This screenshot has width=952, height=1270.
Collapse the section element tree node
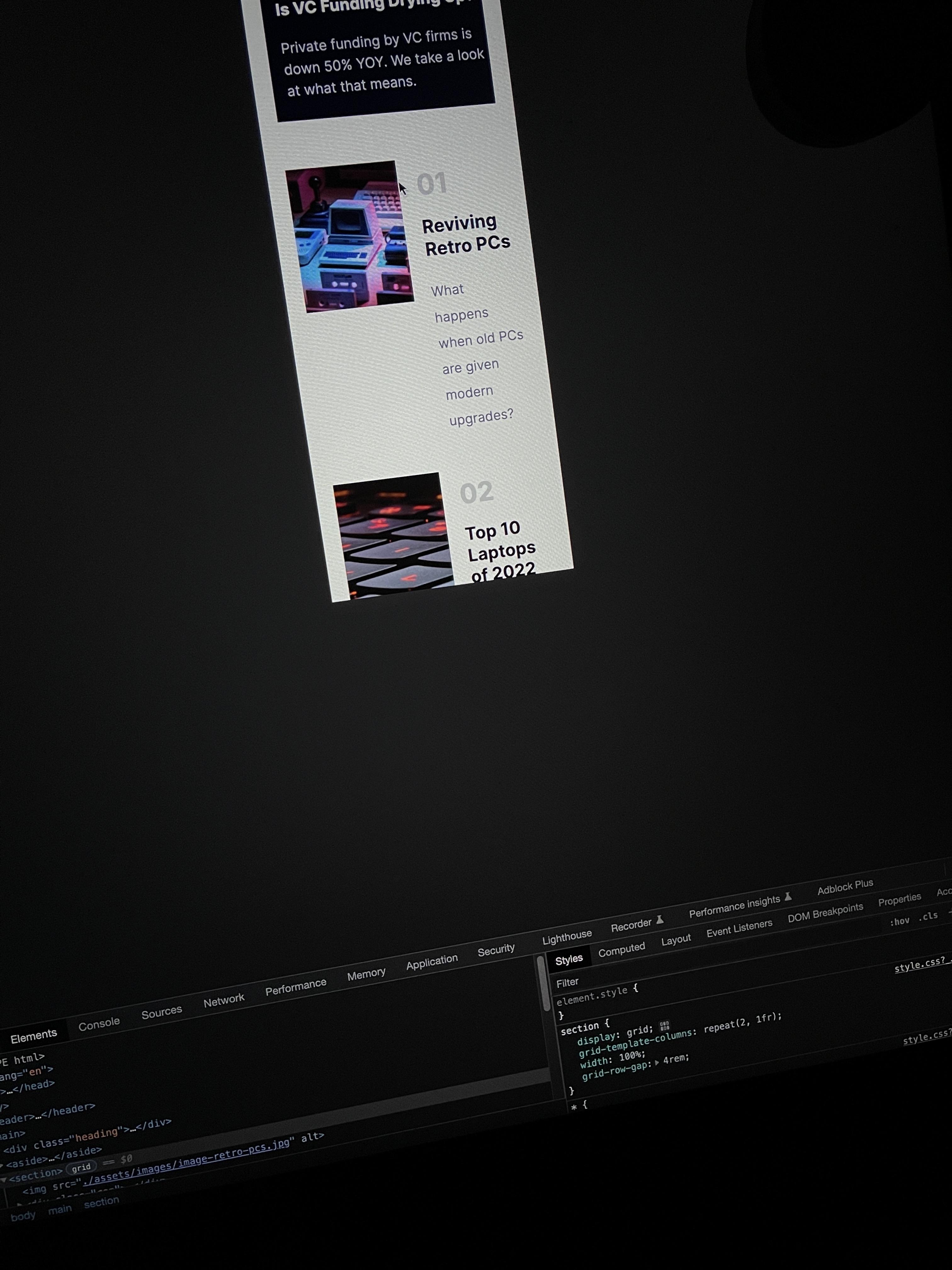click(4, 1180)
